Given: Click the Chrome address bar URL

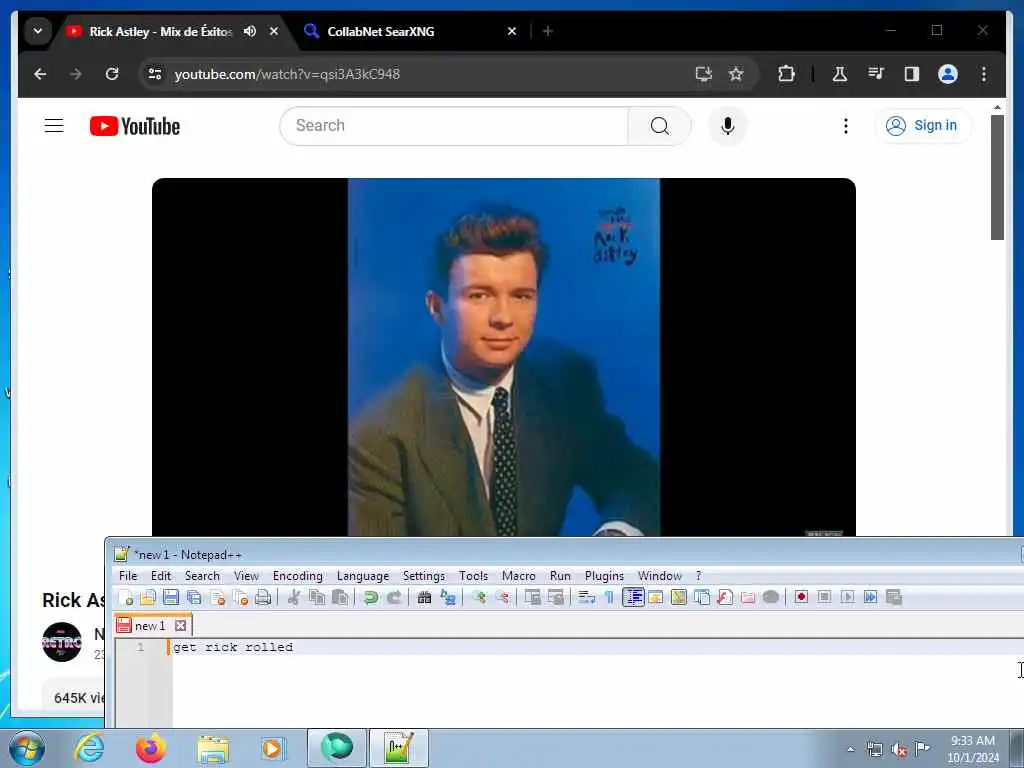Looking at the screenshot, I should [287, 74].
